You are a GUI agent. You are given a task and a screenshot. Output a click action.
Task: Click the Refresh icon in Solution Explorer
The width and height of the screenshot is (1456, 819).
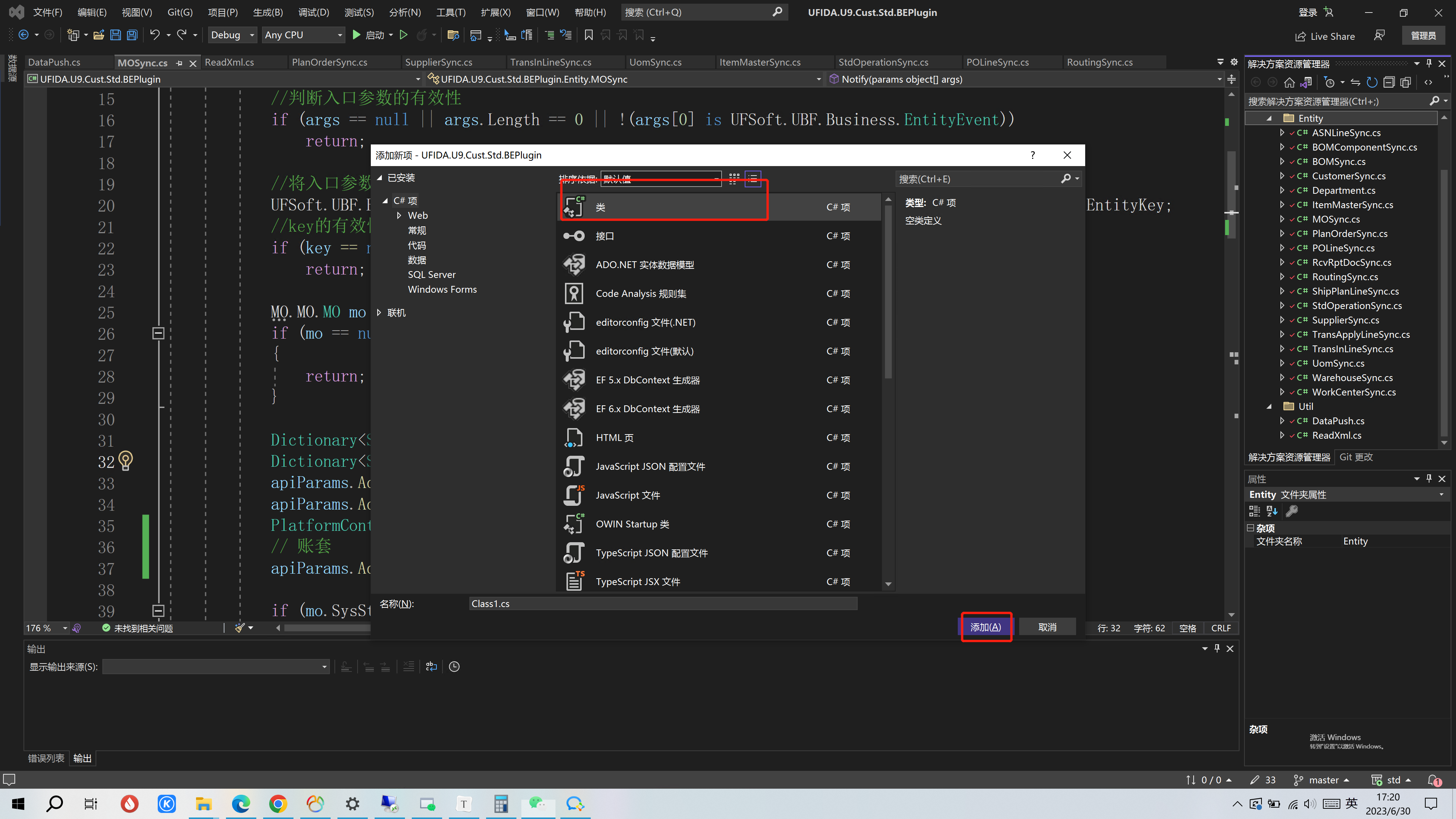(1372, 83)
